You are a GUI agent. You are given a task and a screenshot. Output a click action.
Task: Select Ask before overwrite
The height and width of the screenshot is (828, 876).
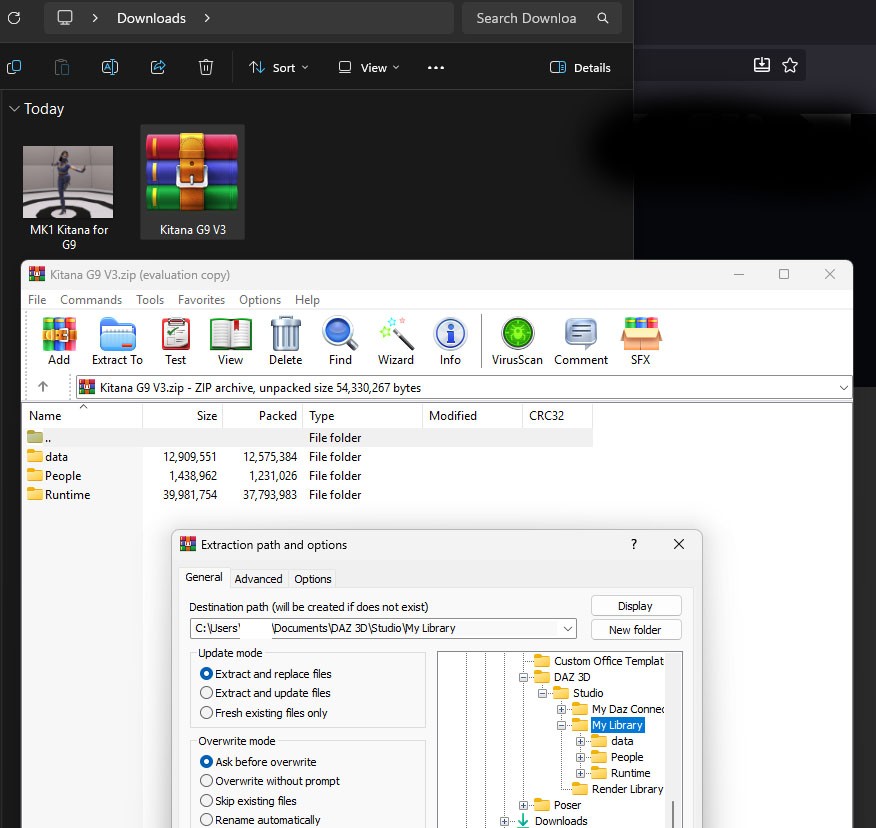click(258, 762)
